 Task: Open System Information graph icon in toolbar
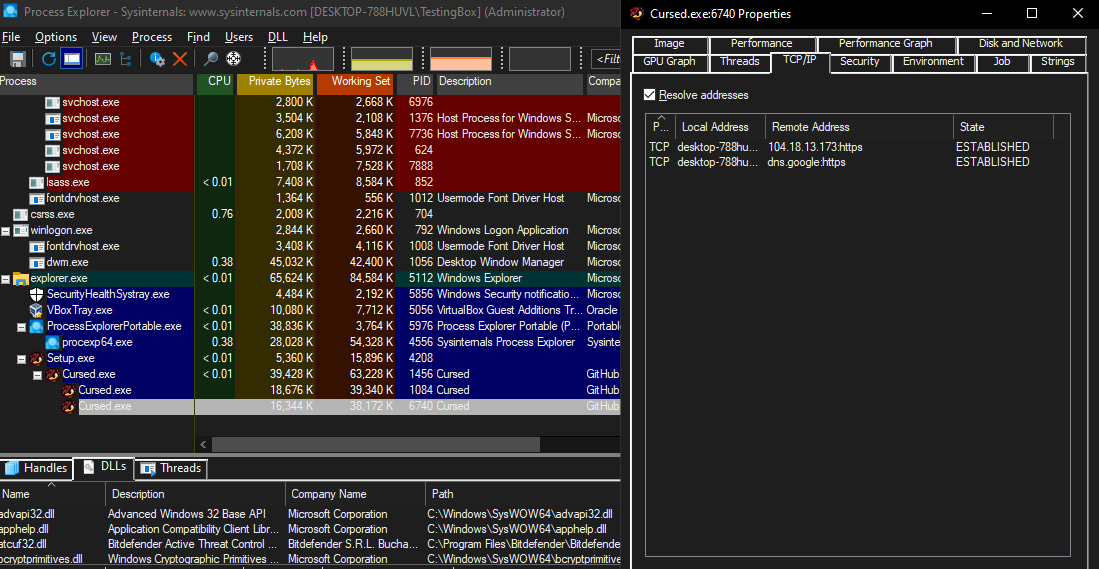(x=102, y=59)
